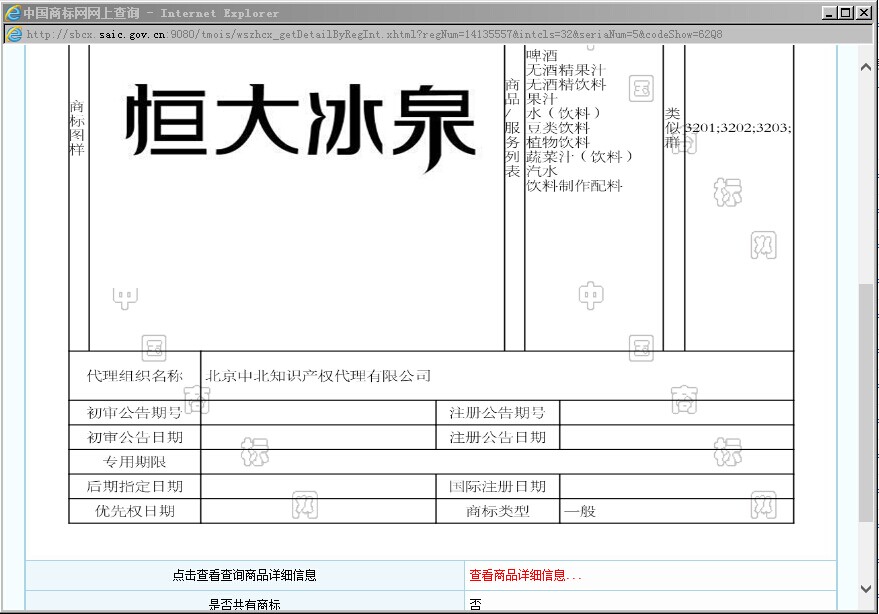Close the Internet Explorer window
Screen dimensions: 879x614
(864, 12)
